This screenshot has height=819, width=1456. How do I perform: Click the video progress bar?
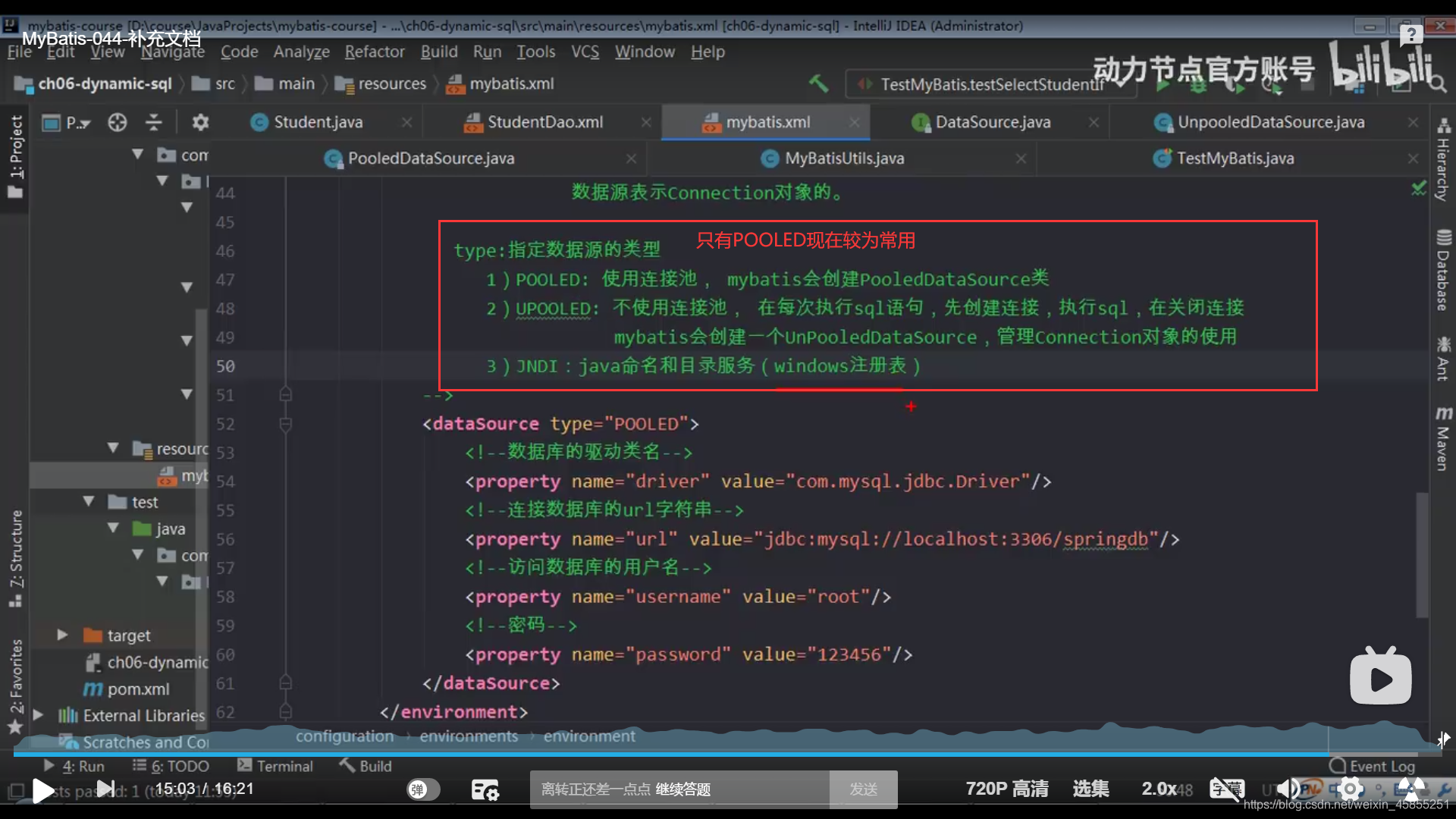pyautogui.click(x=728, y=754)
